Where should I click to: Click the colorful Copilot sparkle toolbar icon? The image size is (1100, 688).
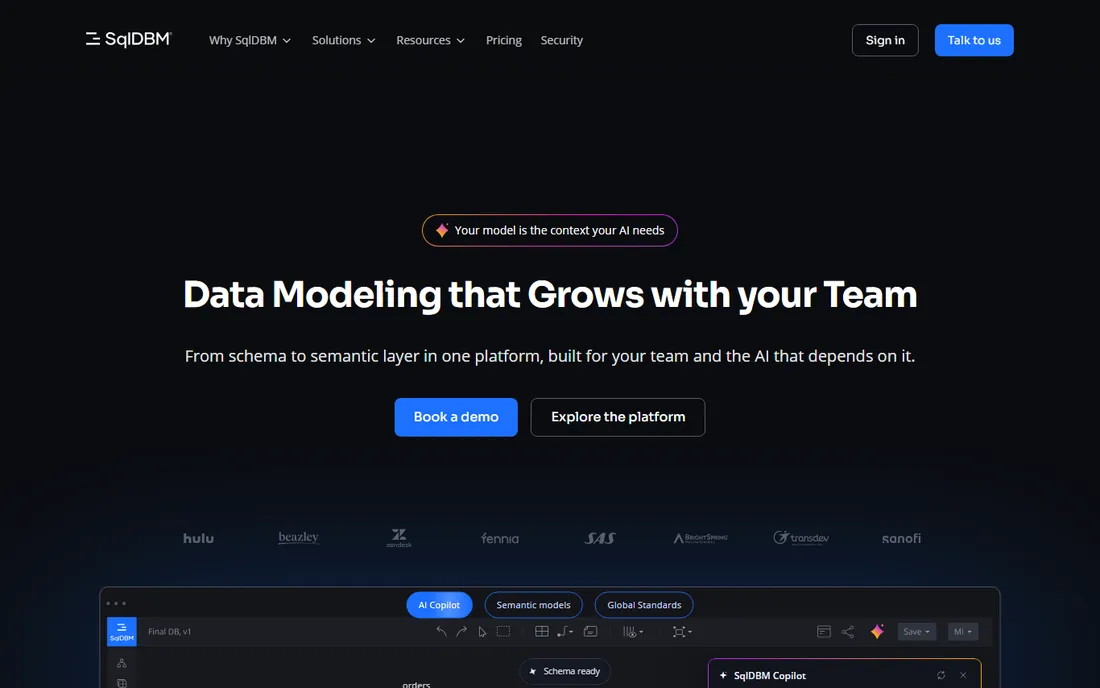coord(877,631)
